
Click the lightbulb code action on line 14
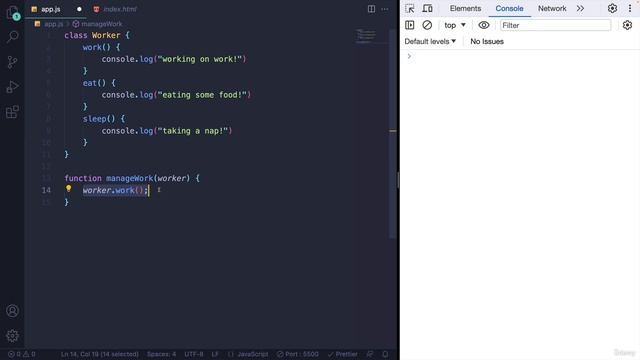click(x=69, y=189)
